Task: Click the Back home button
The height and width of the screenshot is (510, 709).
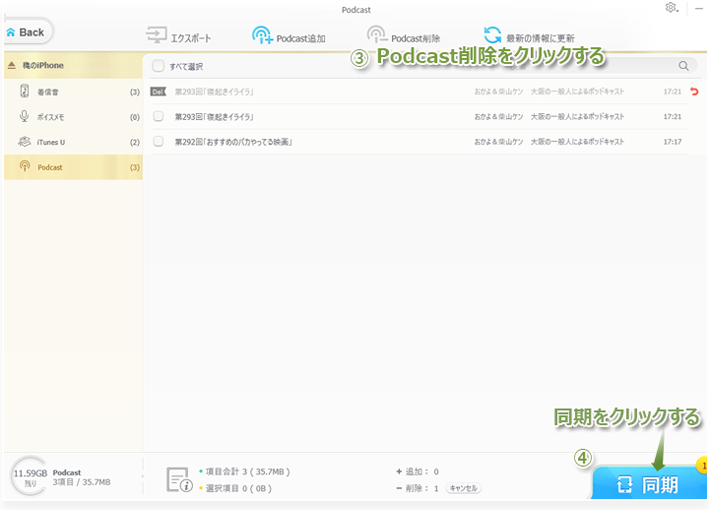Action: 28,32
